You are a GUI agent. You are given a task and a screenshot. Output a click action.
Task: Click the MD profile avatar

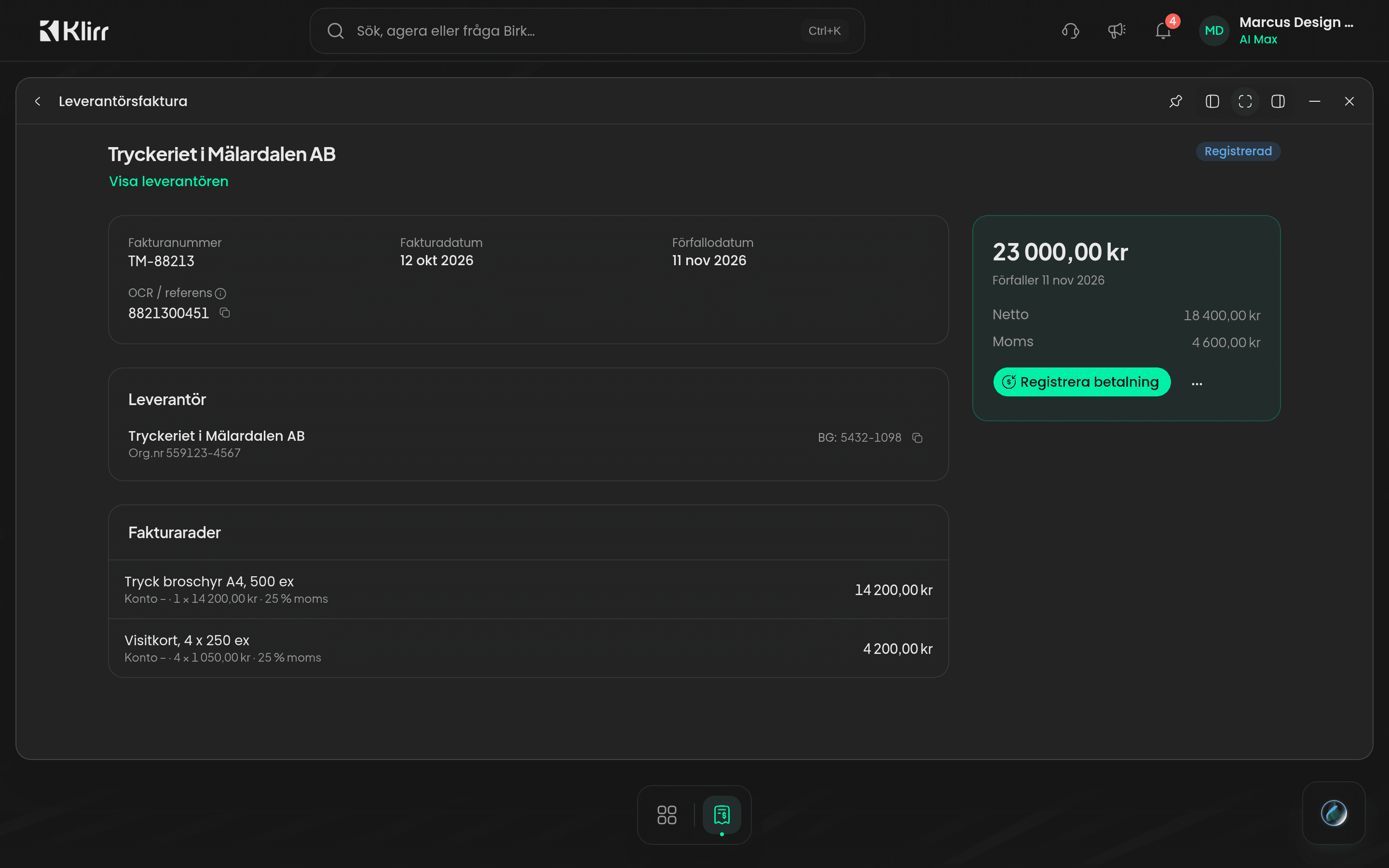pos(1214,31)
